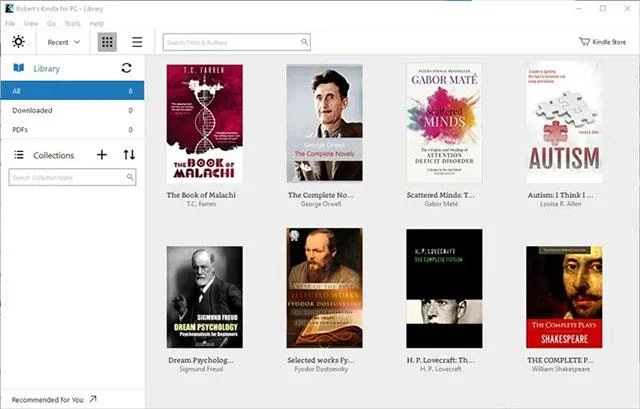This screenshot has width=640, height=409.
Task: Click the Library book icon
Action: pos(19,68)
